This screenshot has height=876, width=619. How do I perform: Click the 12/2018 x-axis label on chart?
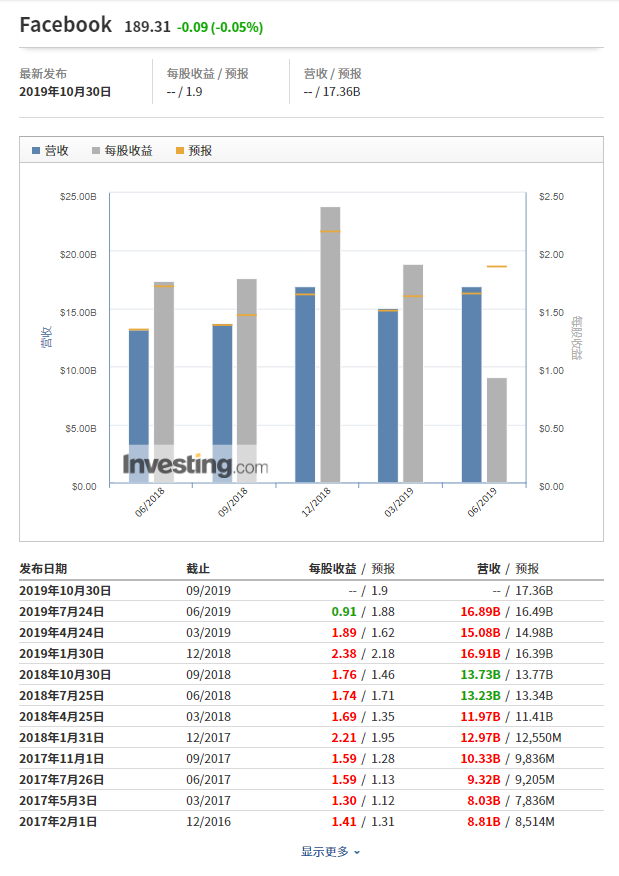pos(317,502)
